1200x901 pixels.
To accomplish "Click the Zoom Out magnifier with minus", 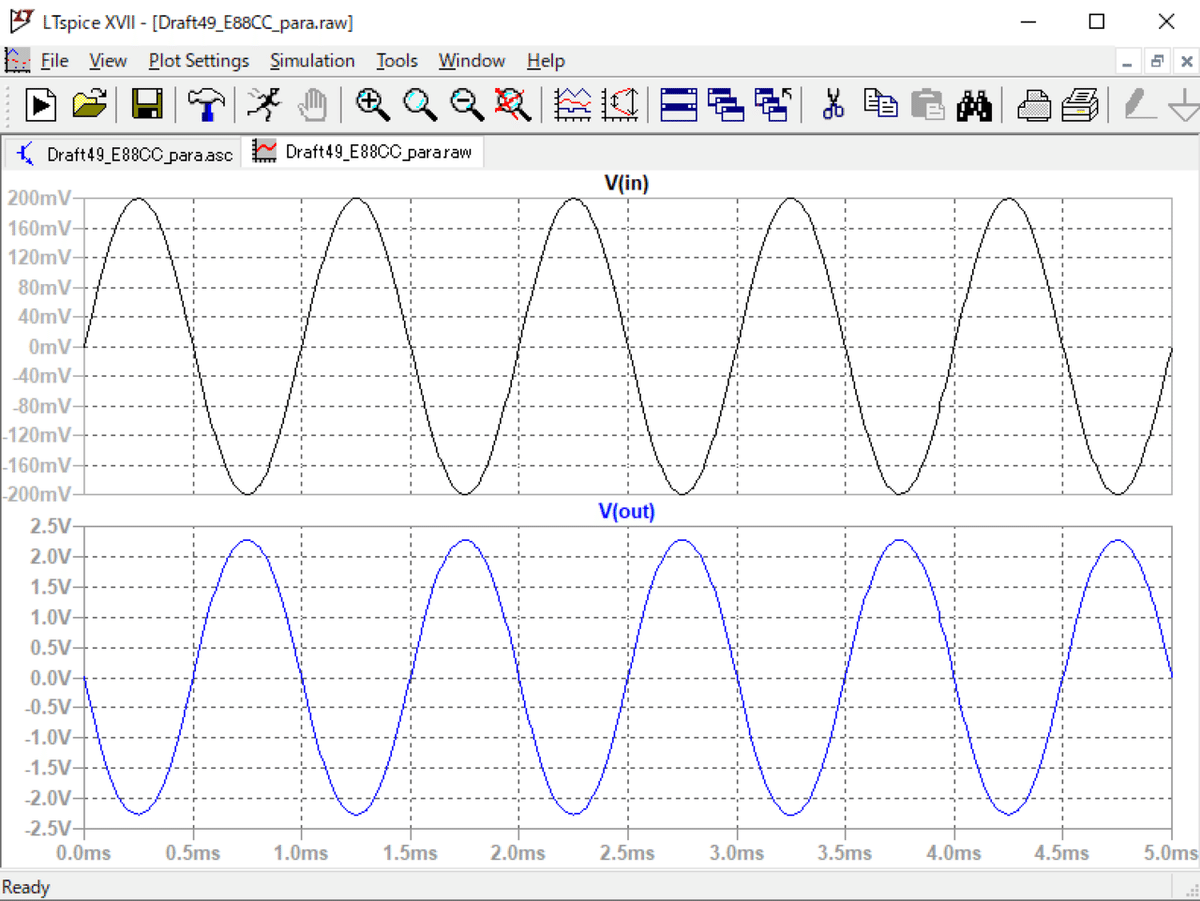I will (466, 103).
